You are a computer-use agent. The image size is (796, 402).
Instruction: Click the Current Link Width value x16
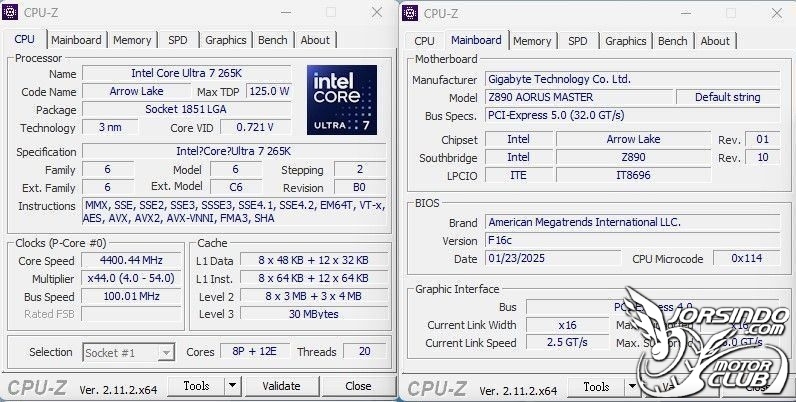tap(568, 325)
